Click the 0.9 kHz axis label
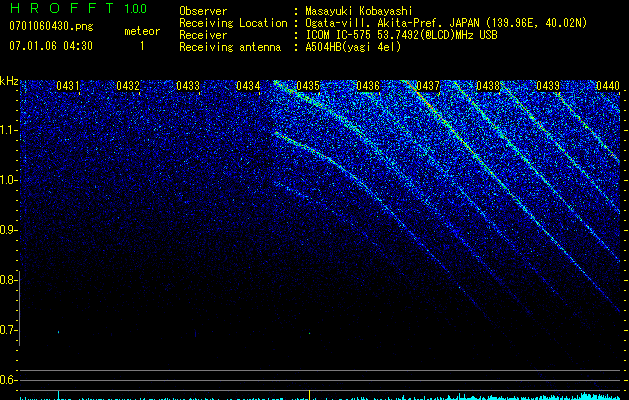The height and width of the screenshot is (400, 629). tap(6, 230)
